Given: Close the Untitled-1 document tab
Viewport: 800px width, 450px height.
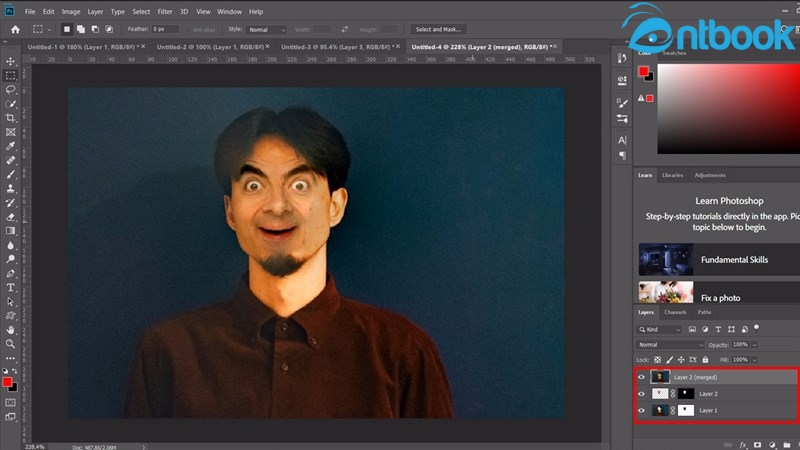Looking at the screenshot, I should click(x=143, y=46).
